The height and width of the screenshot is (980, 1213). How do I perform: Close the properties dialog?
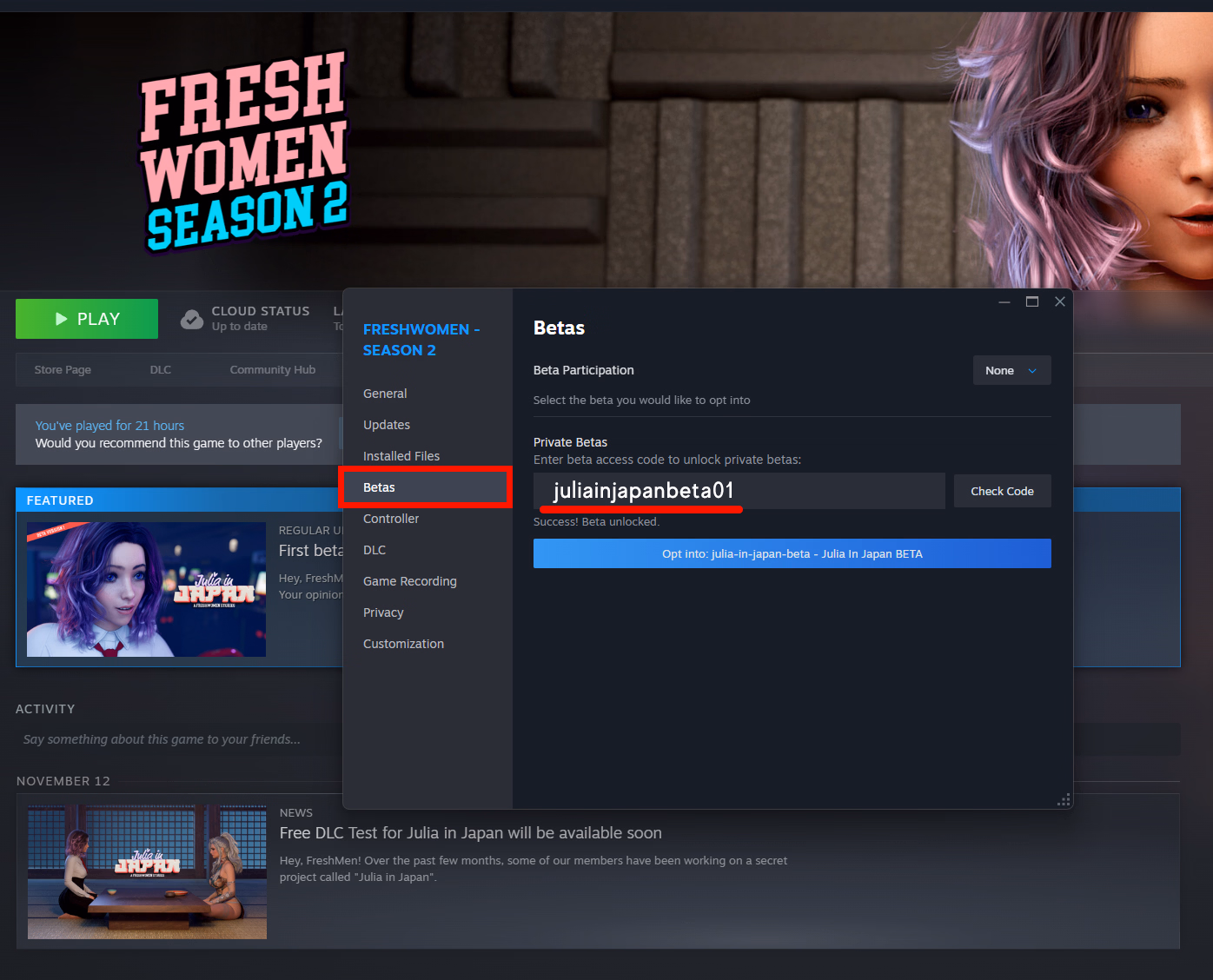click(x=1060, y=302)
